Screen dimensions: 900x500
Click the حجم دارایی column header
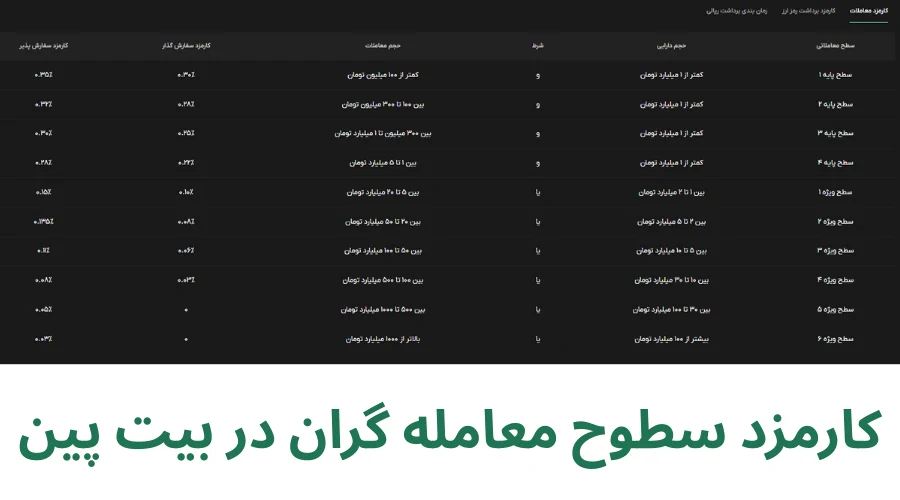point(671,45)
